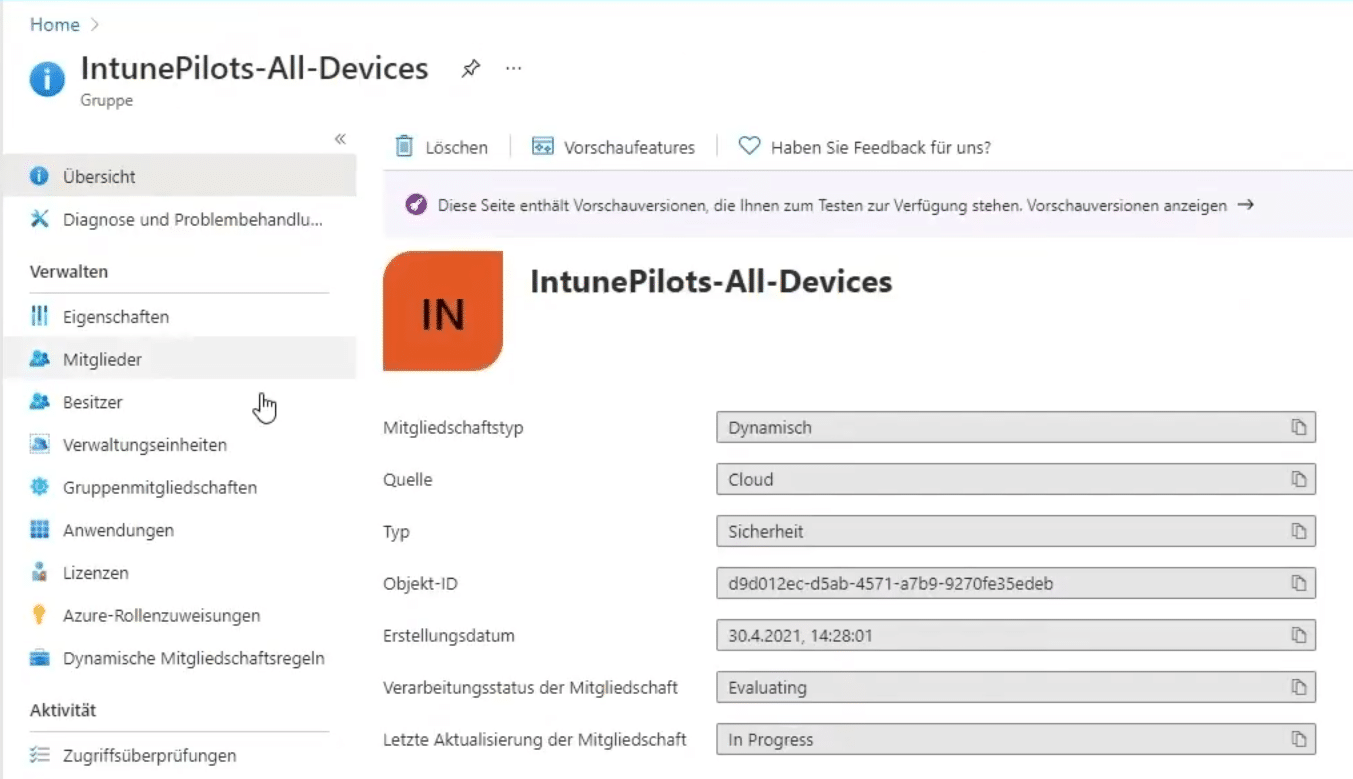Click the Zugriffsüberprüfungen checklist icon
Screen dimensions: 1353x779
click(x=40, y=755)
